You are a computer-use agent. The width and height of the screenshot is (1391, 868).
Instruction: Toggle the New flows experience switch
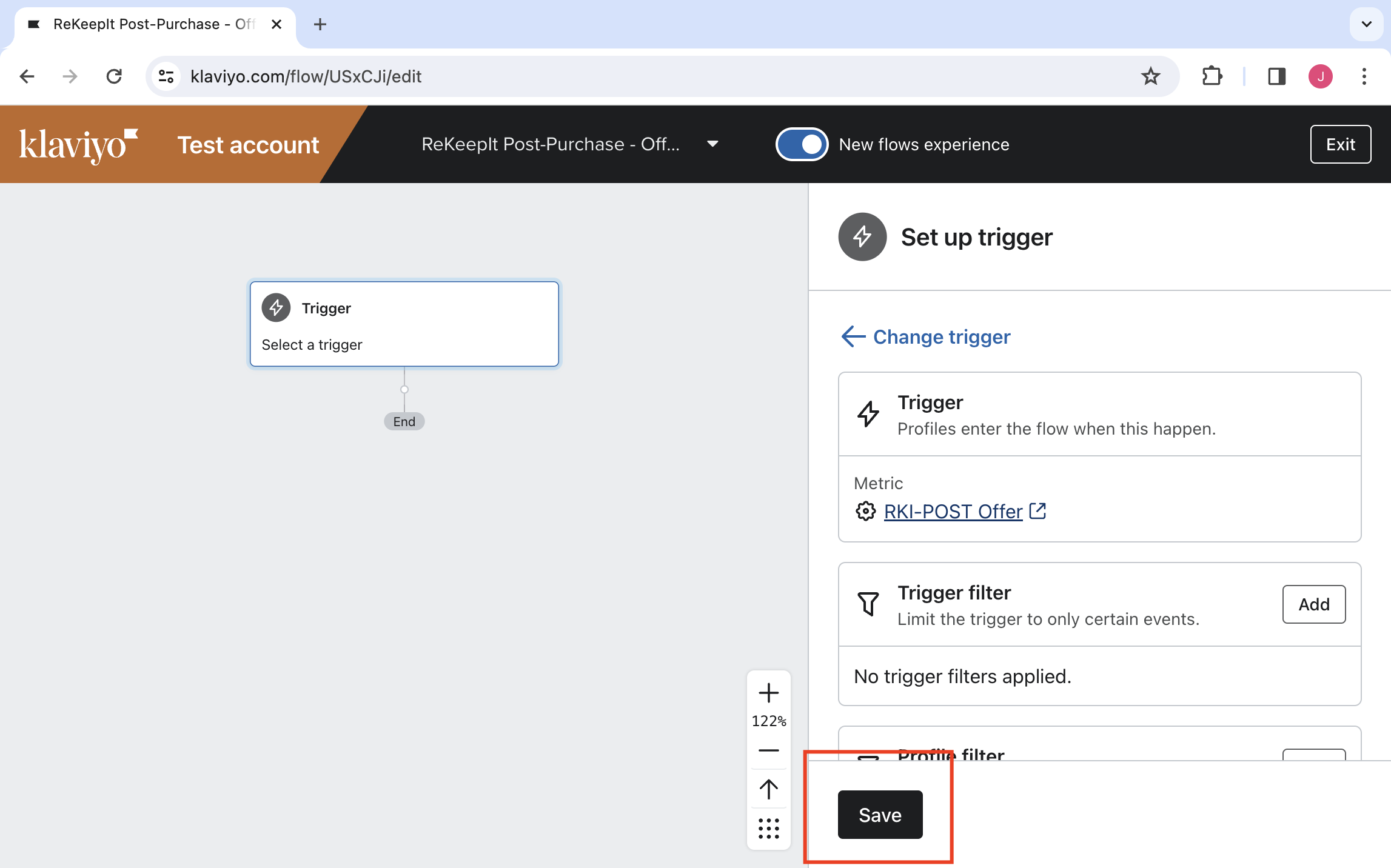pos(802,144)
